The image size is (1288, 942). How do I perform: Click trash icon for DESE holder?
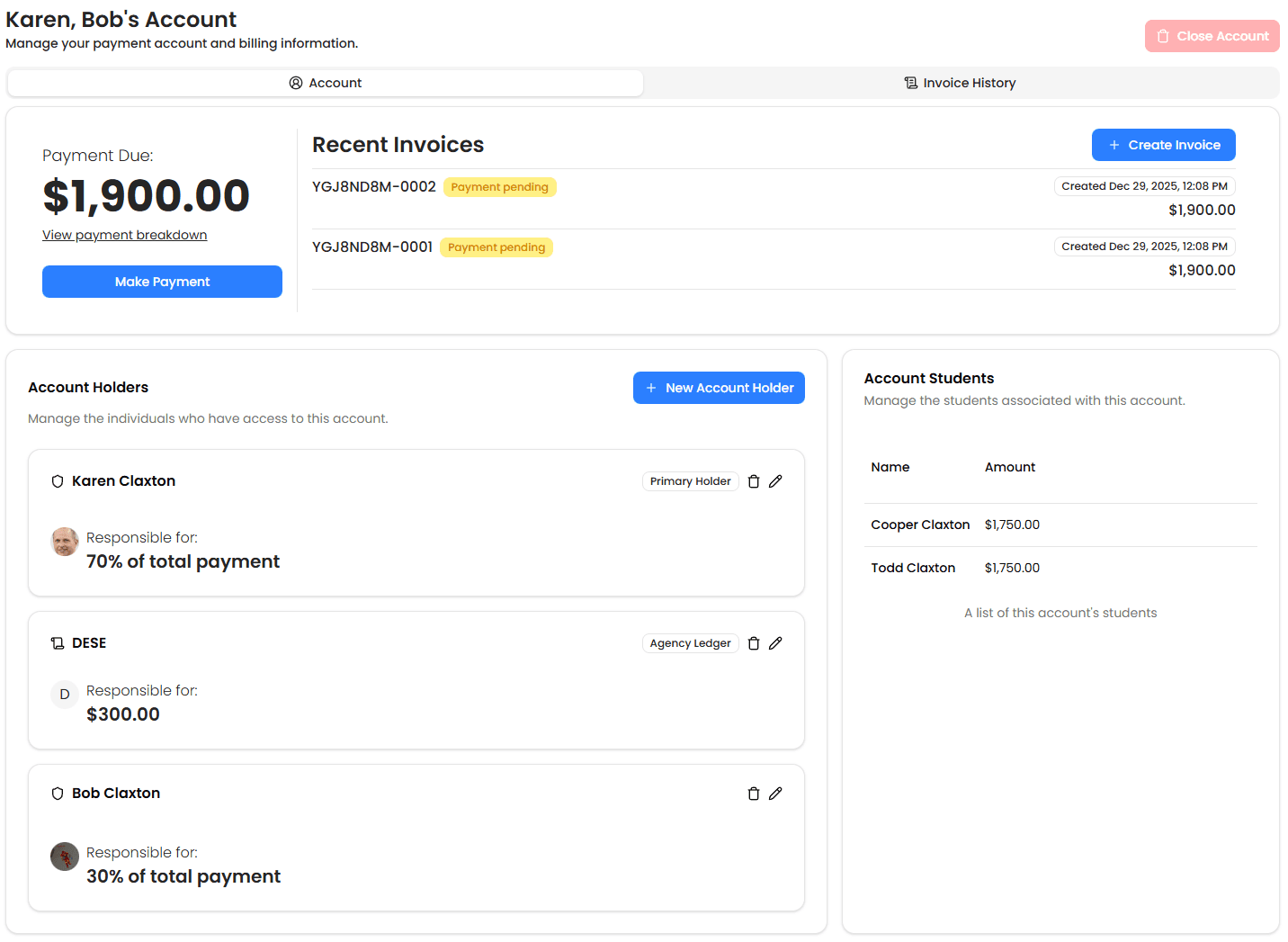point(754,643)
